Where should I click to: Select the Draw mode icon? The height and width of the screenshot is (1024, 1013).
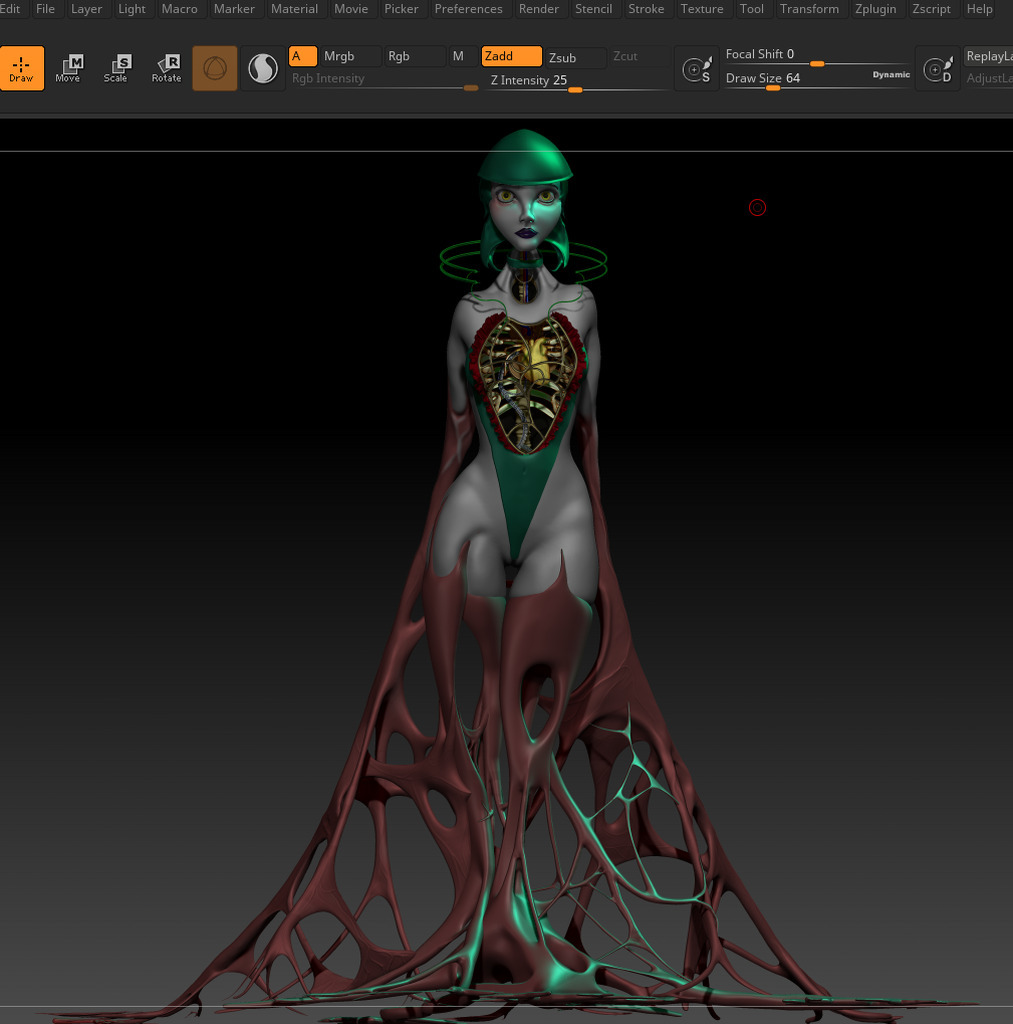pyautogui.click(x=22, y=68)
